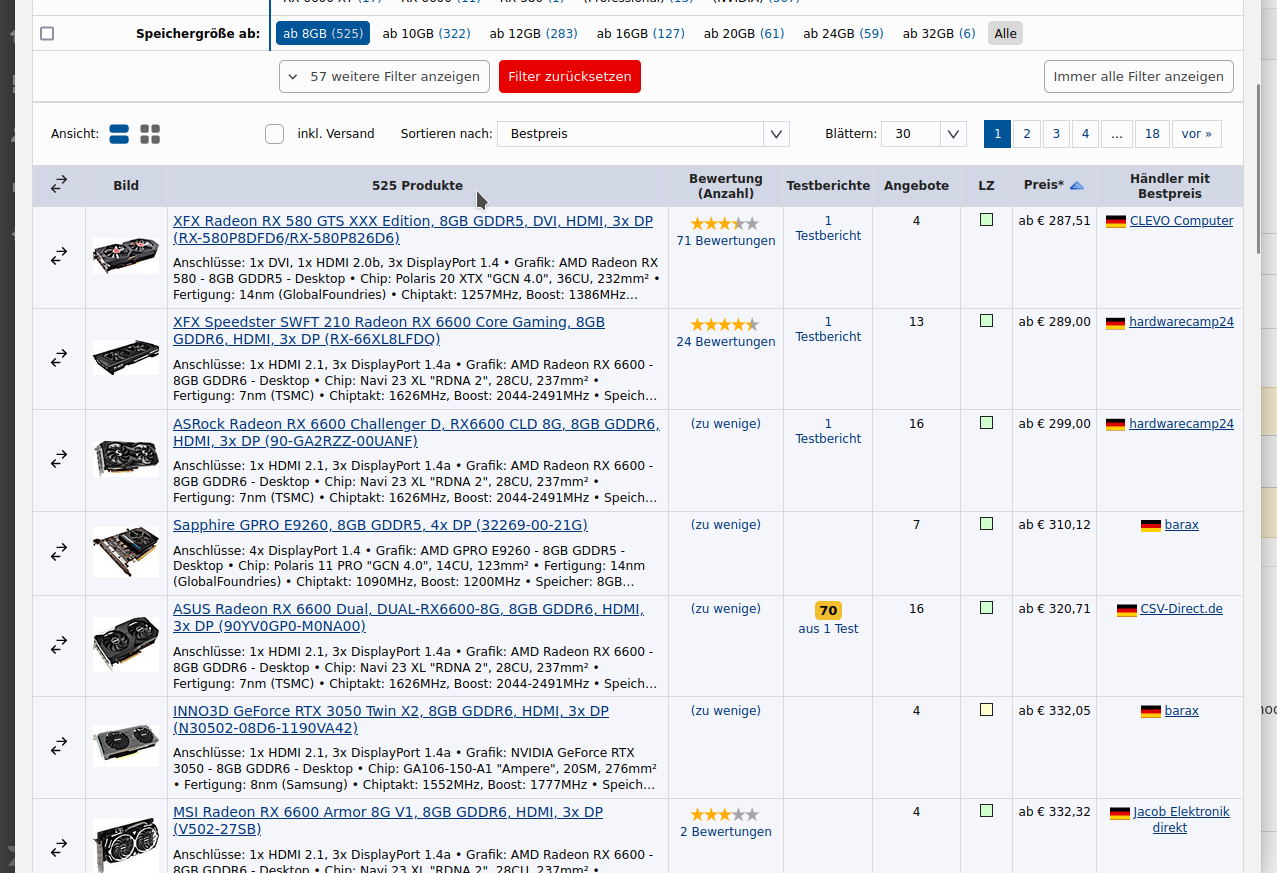Click compare arrows icon in table header
The width and height of the screenshot is (1277, 873).
[59, 185]
